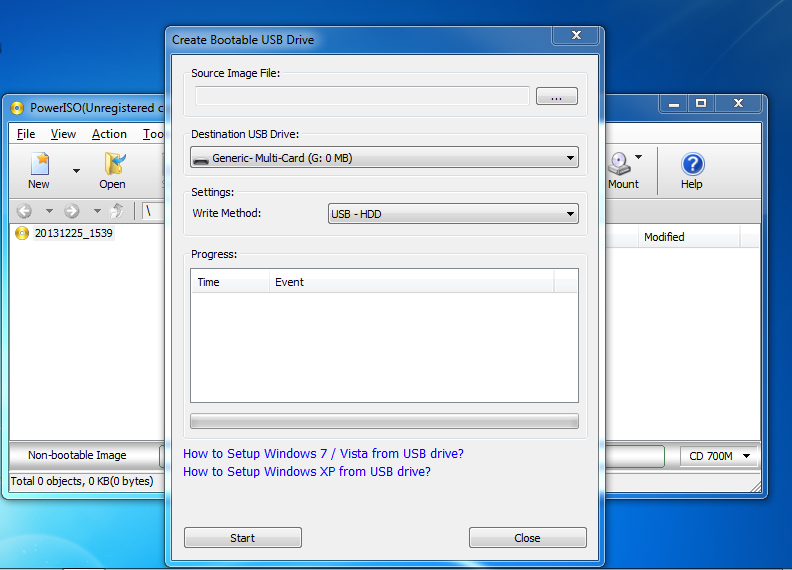This screenshot has width=792, height=570.
Task: Click the Forward navigation arrow in PowerISO
Action: pyautogui.click(x=72, y=210)
